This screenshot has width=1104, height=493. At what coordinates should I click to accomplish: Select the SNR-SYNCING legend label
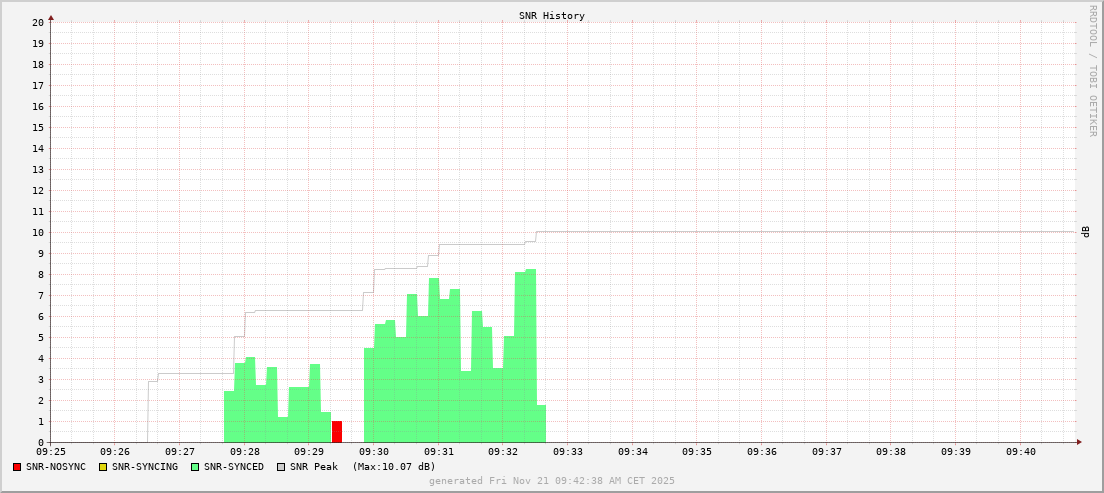[x=145, y=467]
